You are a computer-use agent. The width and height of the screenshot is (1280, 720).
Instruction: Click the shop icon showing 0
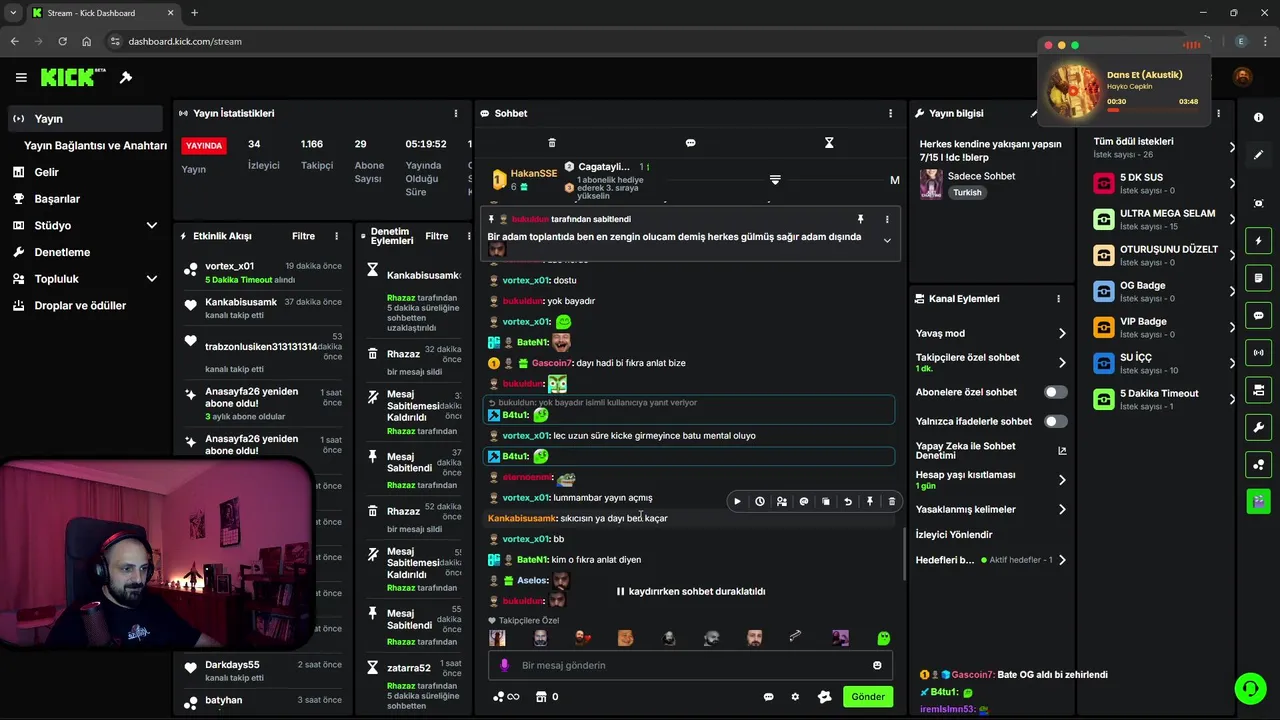(x=547, y=697)
